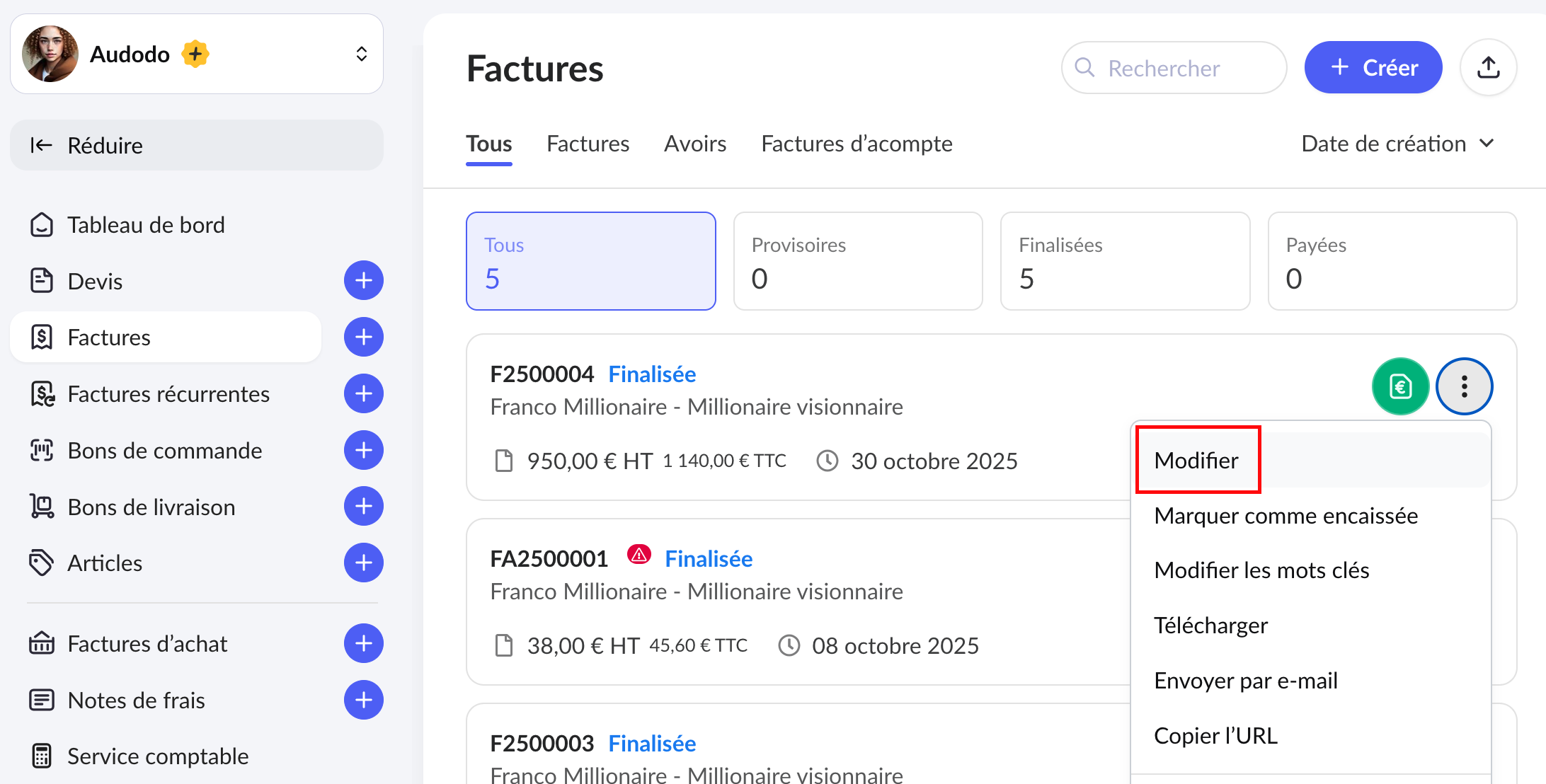Choose Marquer comme encaissée from the menu
The height and width of the screenshot is (784, 1546).
1286,516
